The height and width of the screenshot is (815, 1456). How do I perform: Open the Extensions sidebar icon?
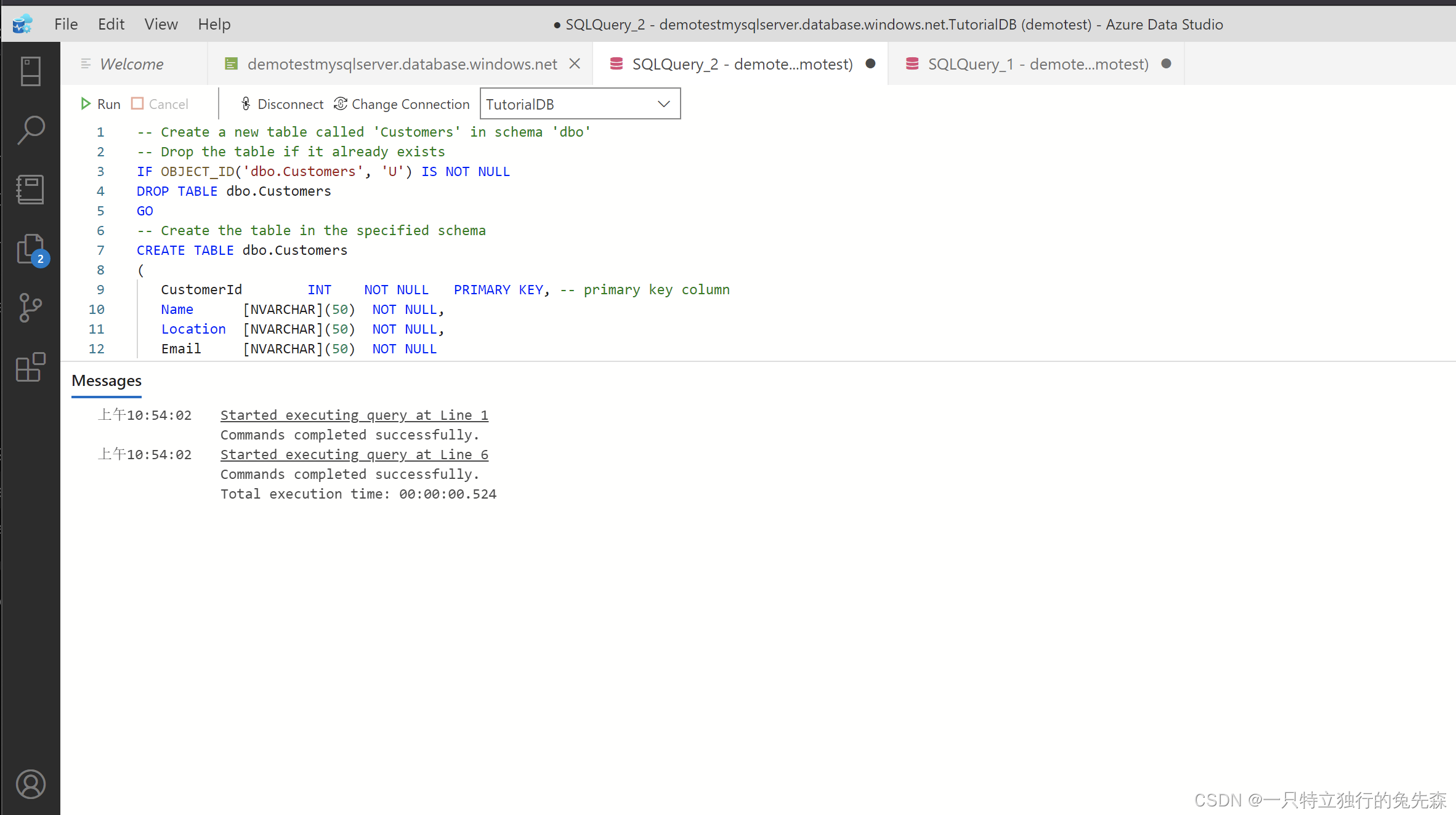[x=30, y=367]
